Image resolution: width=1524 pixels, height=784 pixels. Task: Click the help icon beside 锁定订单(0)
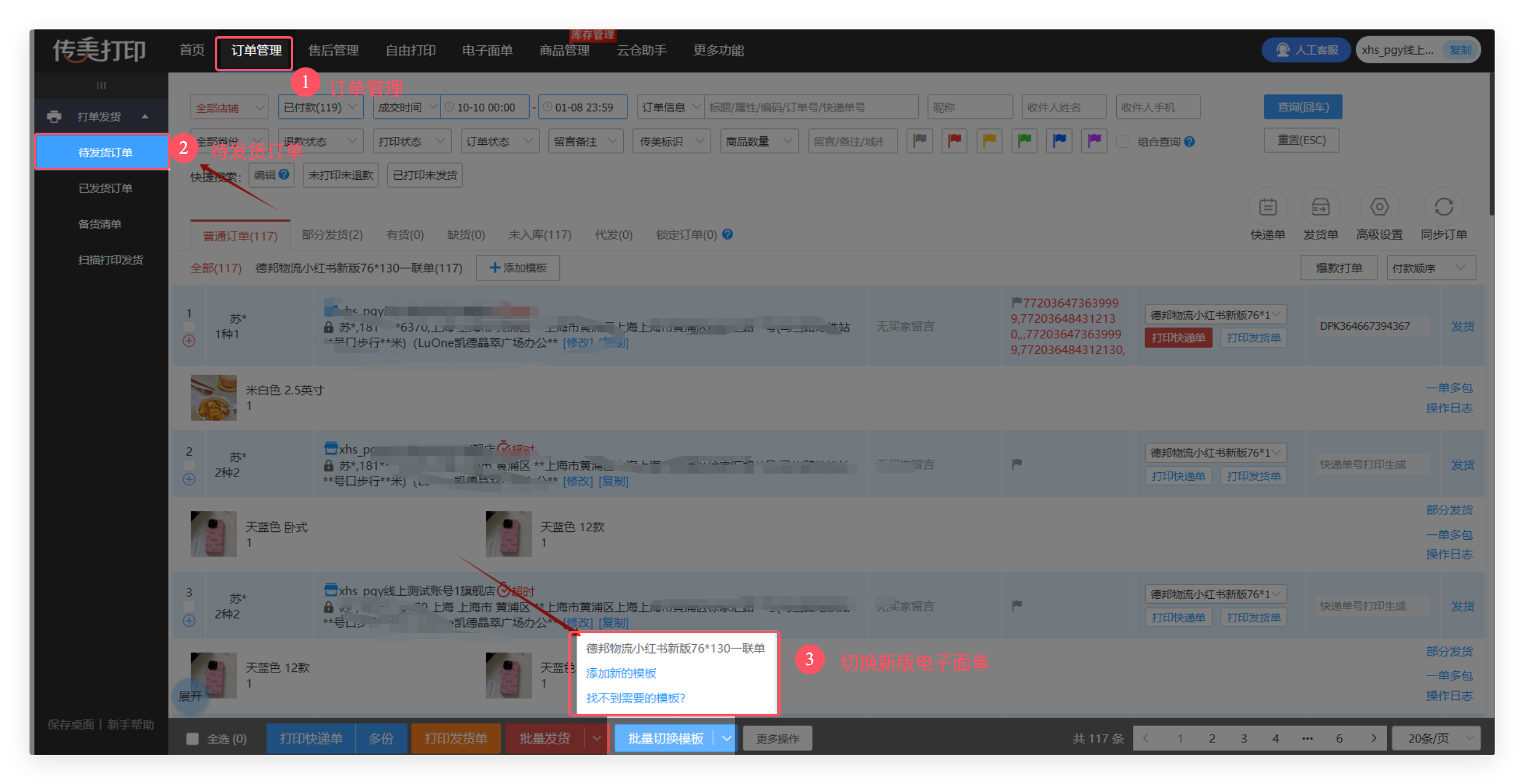click(728, 234)
